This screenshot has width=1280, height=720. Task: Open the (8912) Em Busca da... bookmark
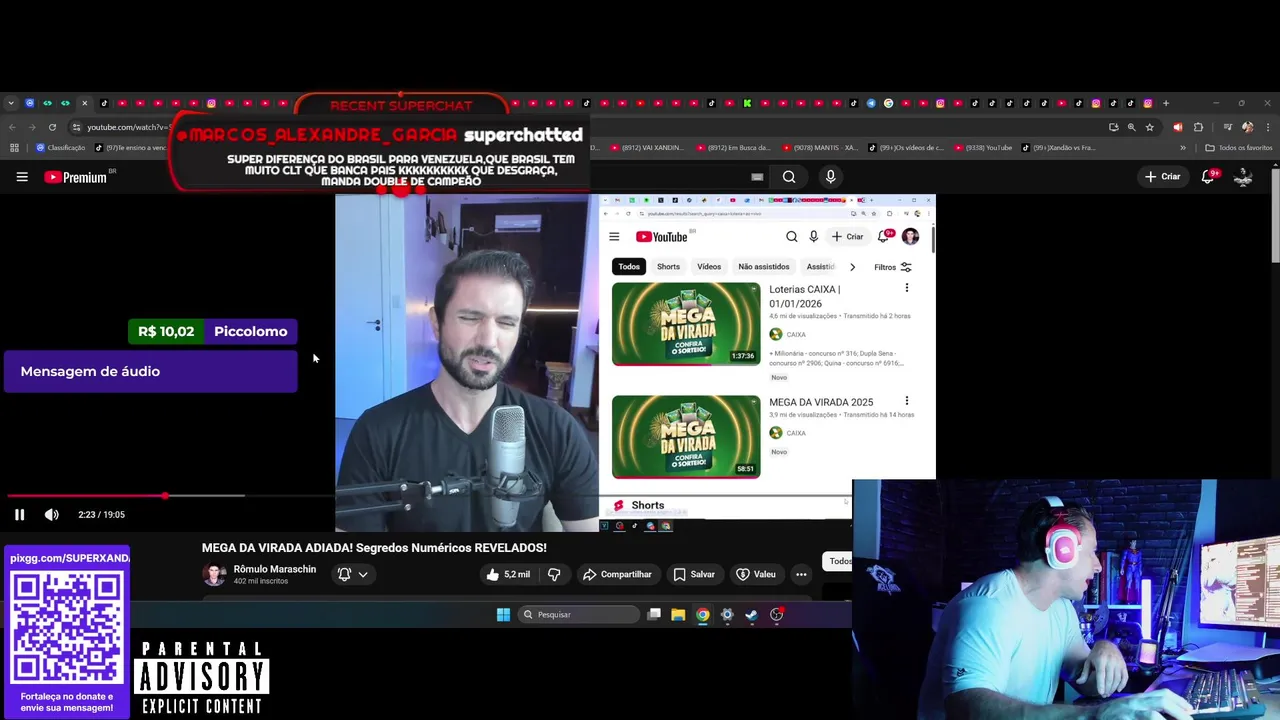click(734, 148)
